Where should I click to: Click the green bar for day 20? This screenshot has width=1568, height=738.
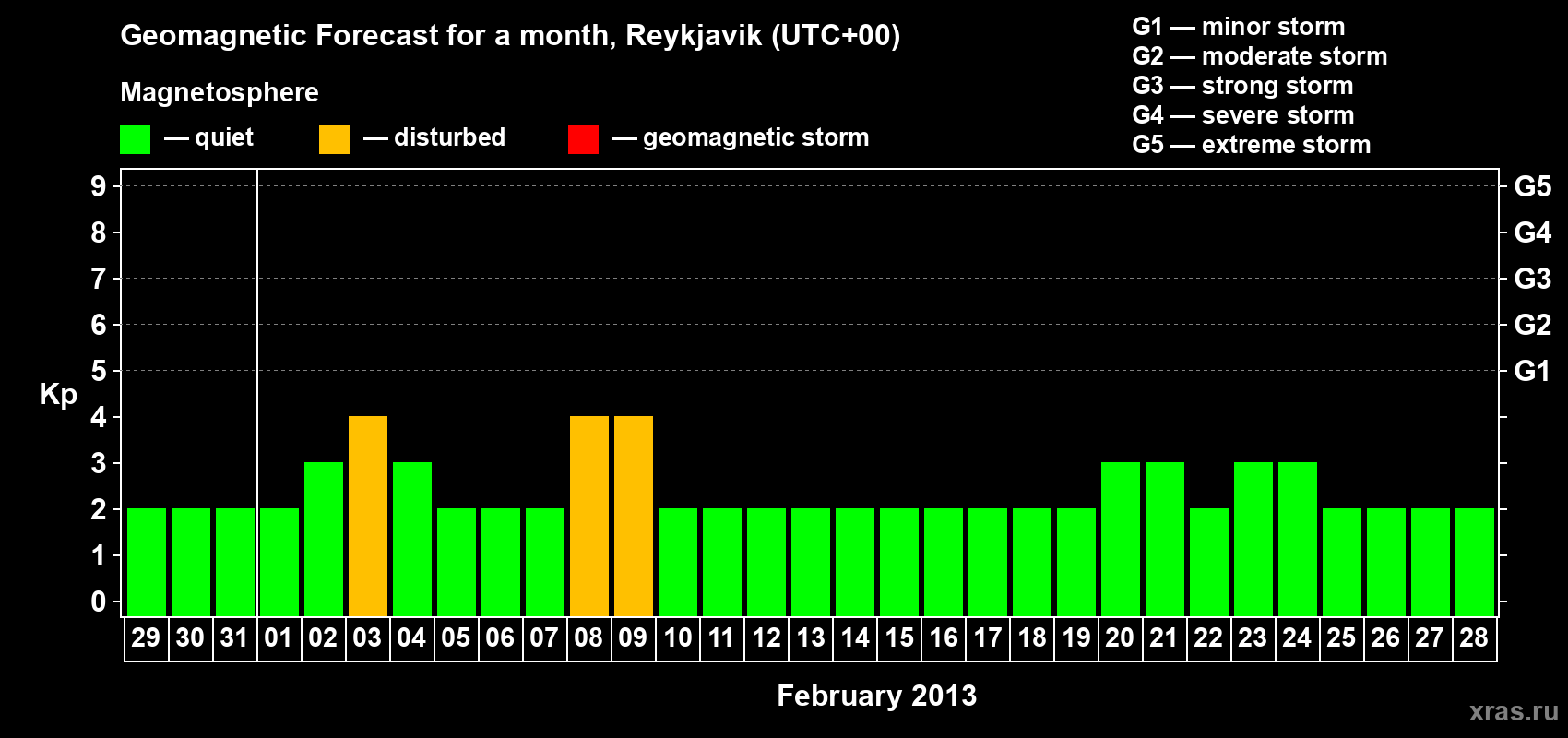coord(1121,539)
